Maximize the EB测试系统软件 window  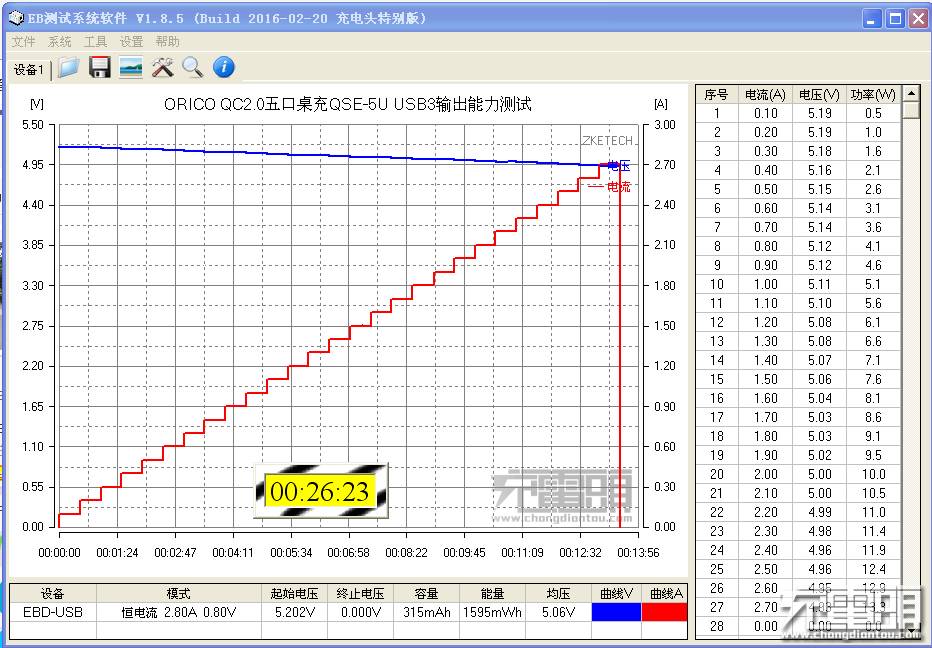click(x=895, y=19)
